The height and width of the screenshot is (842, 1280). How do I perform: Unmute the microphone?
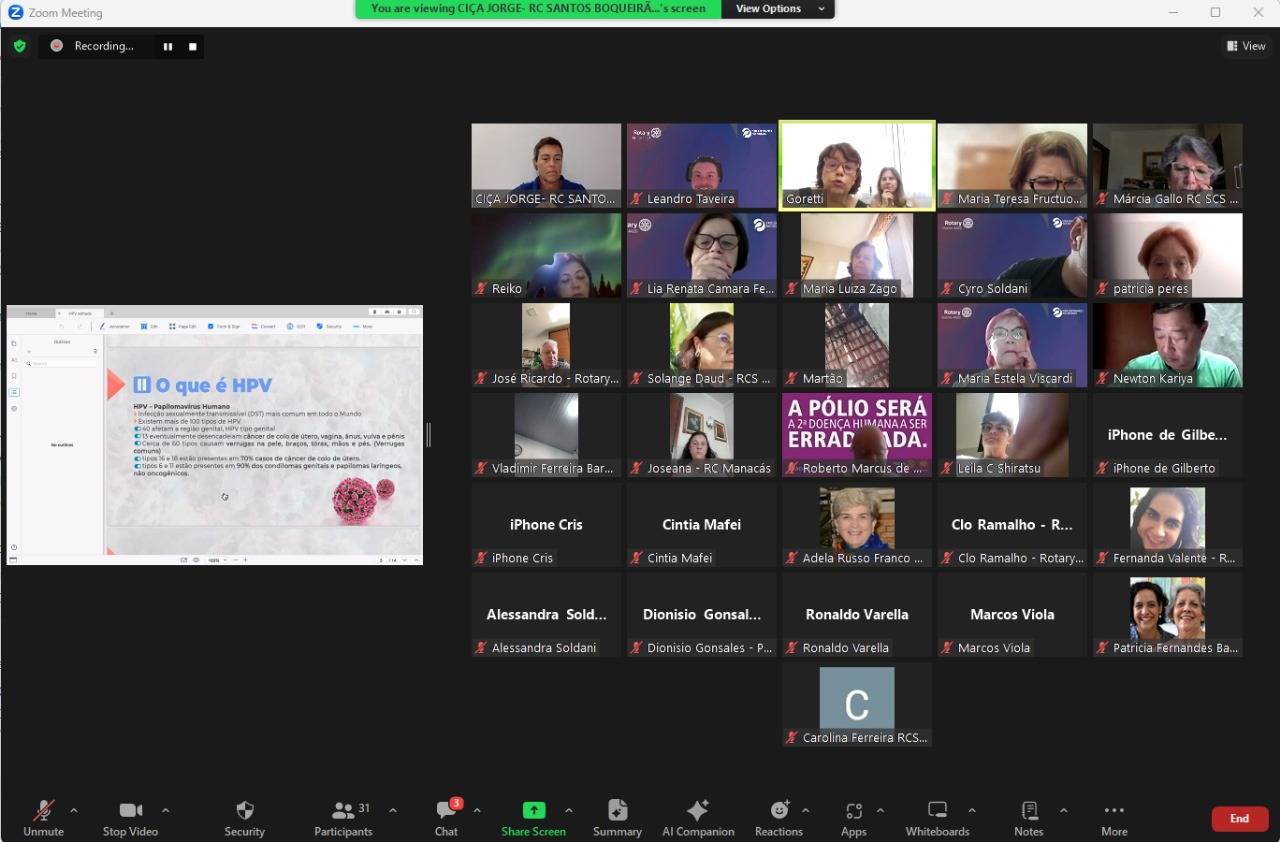pos(43,811)
